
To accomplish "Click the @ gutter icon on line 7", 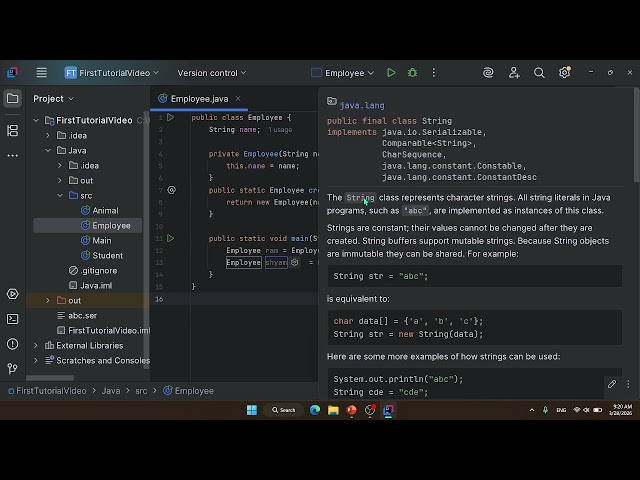I will 171,190.
